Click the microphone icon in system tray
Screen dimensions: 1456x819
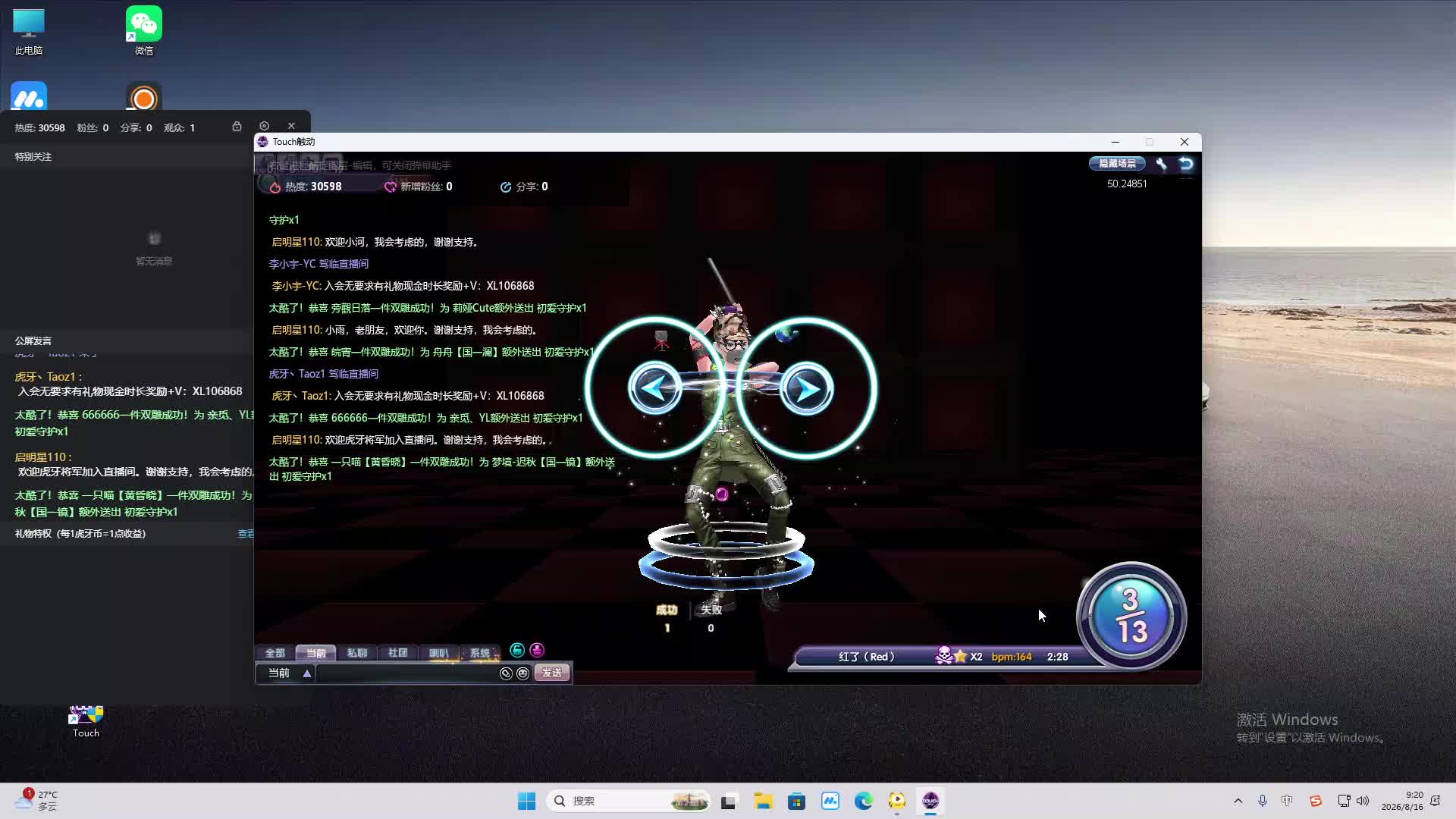point(1262,801)
